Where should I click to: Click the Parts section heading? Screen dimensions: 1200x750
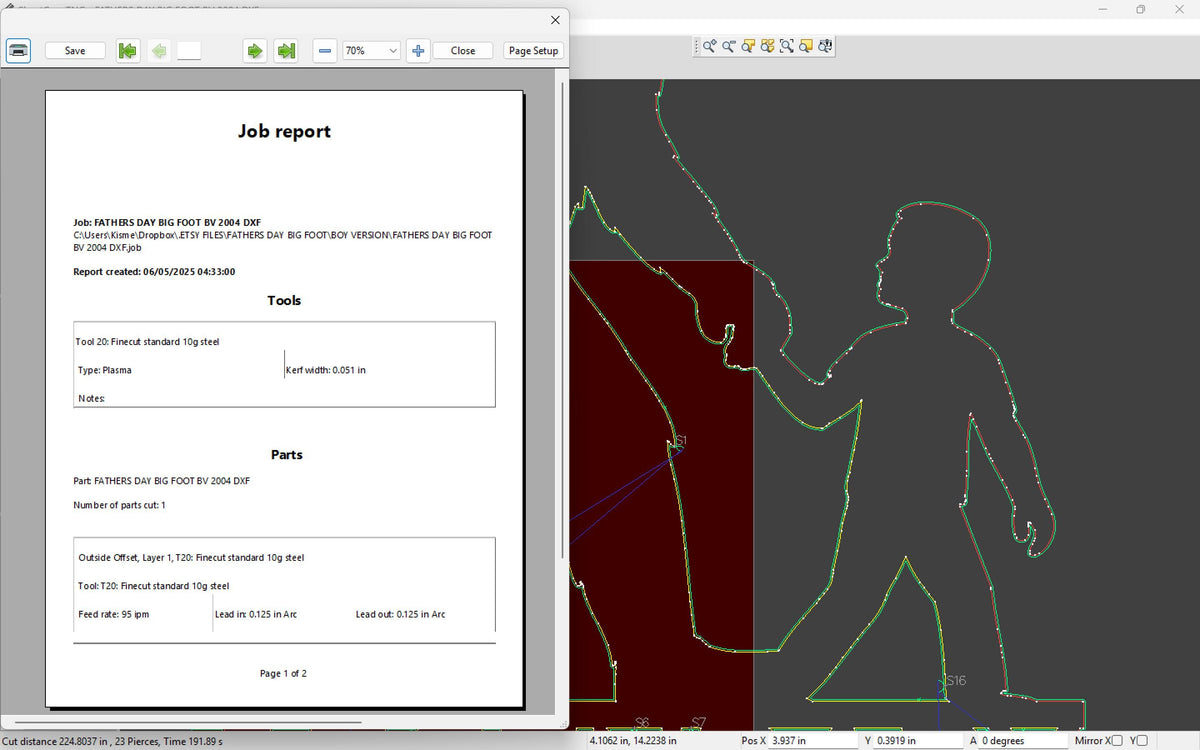pos(286,454)
